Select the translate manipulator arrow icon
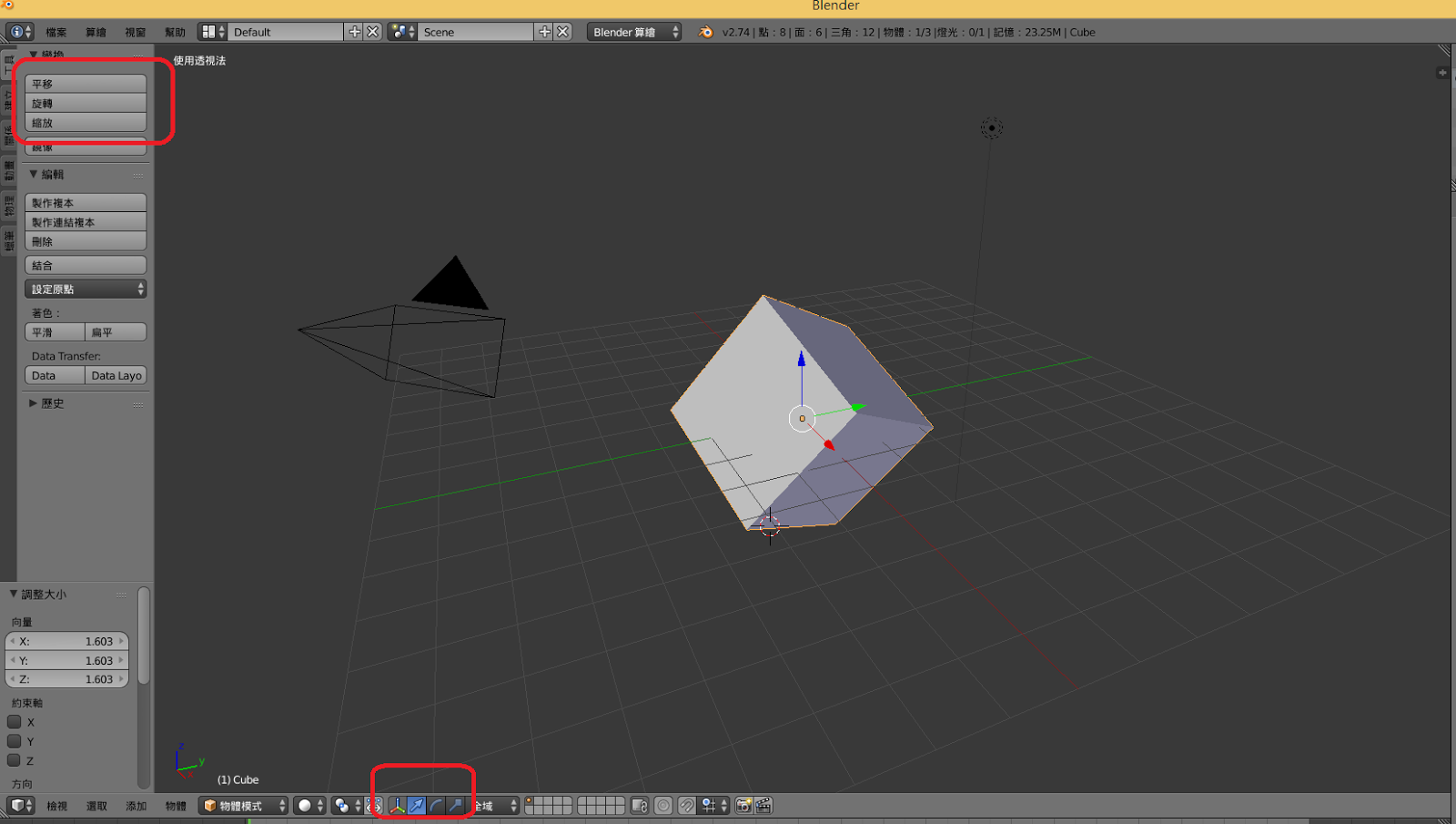This screenshot has height=824, width=1456. 417,806
